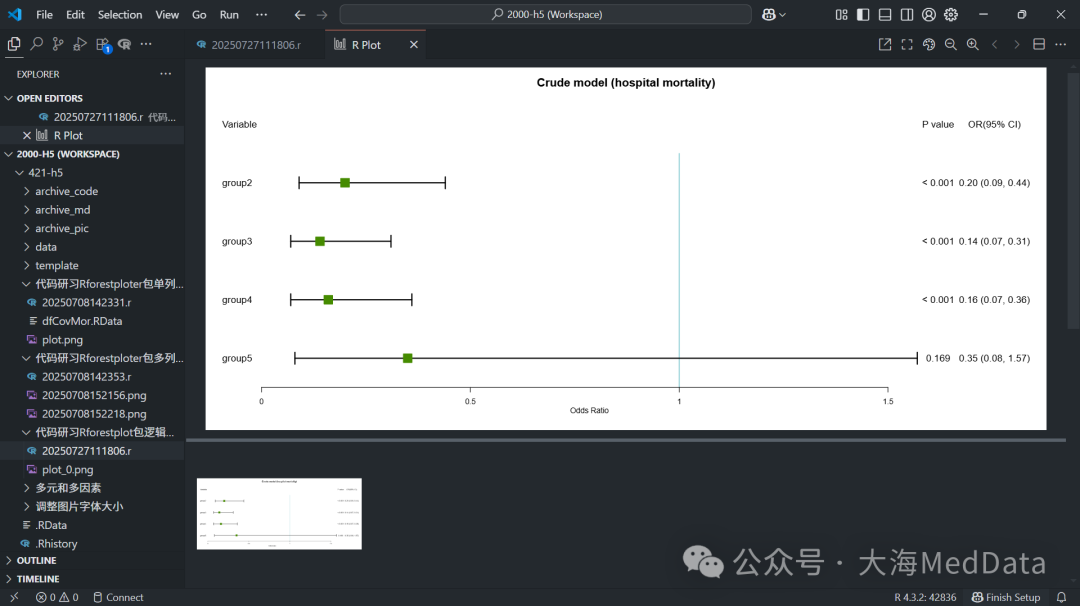The image size is (1080, 606).
Task: Expand the OUTLINE section
Action: pos(36,561)
